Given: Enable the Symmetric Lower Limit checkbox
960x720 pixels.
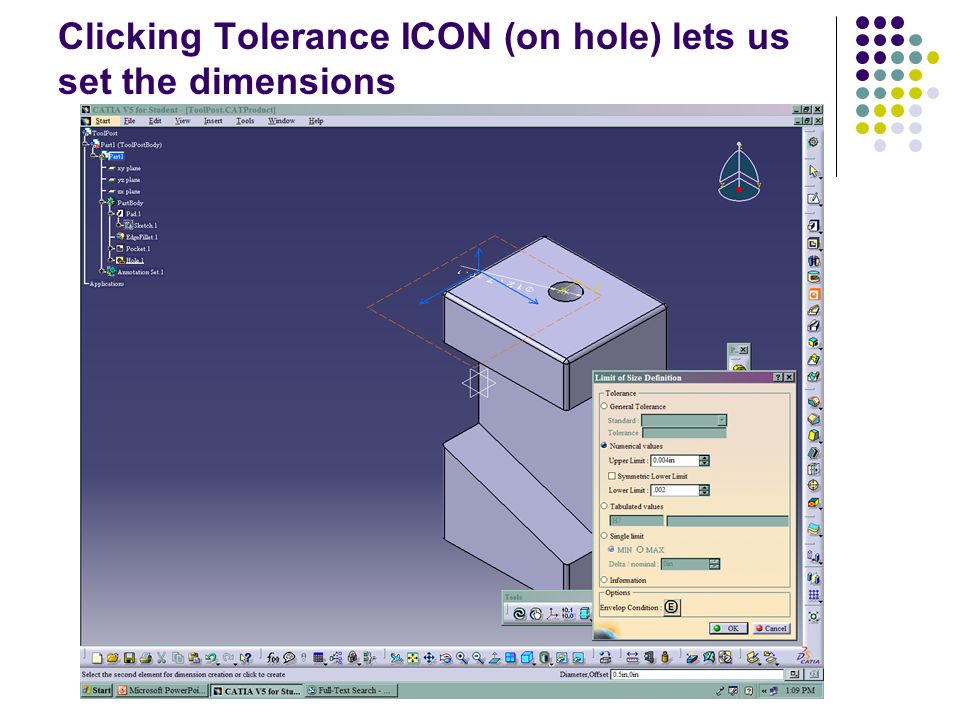Looking at the screenshot, I should pyautogui.click(x=612, y=476).
